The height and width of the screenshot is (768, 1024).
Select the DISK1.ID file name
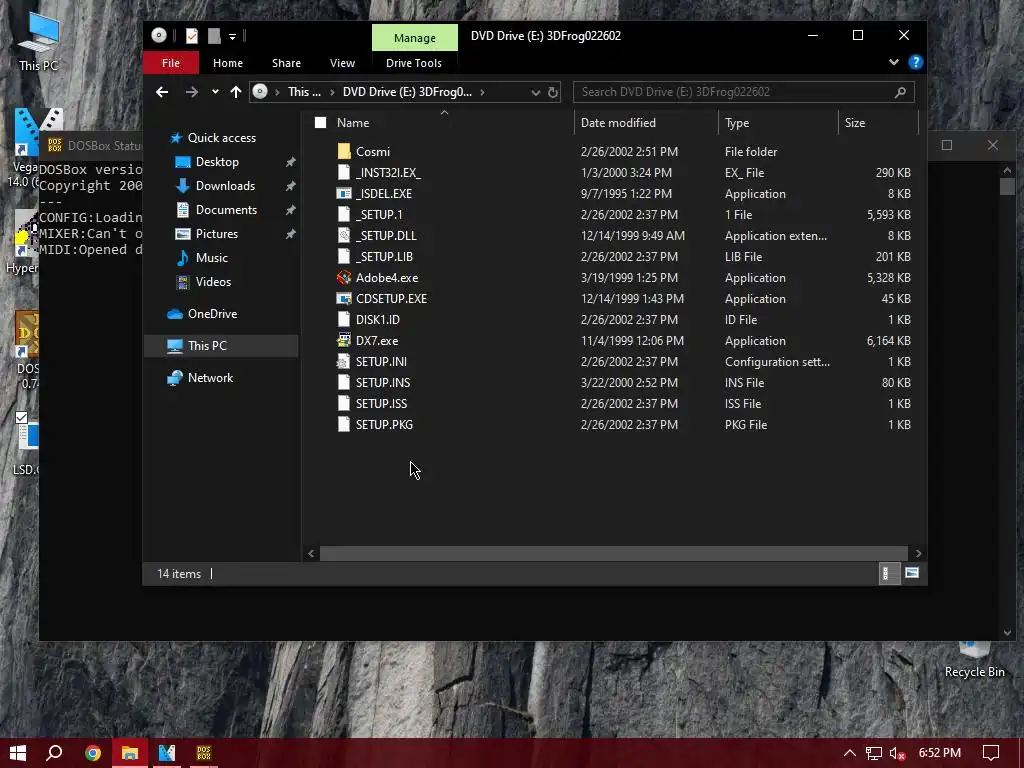click(x=377, y=319)
